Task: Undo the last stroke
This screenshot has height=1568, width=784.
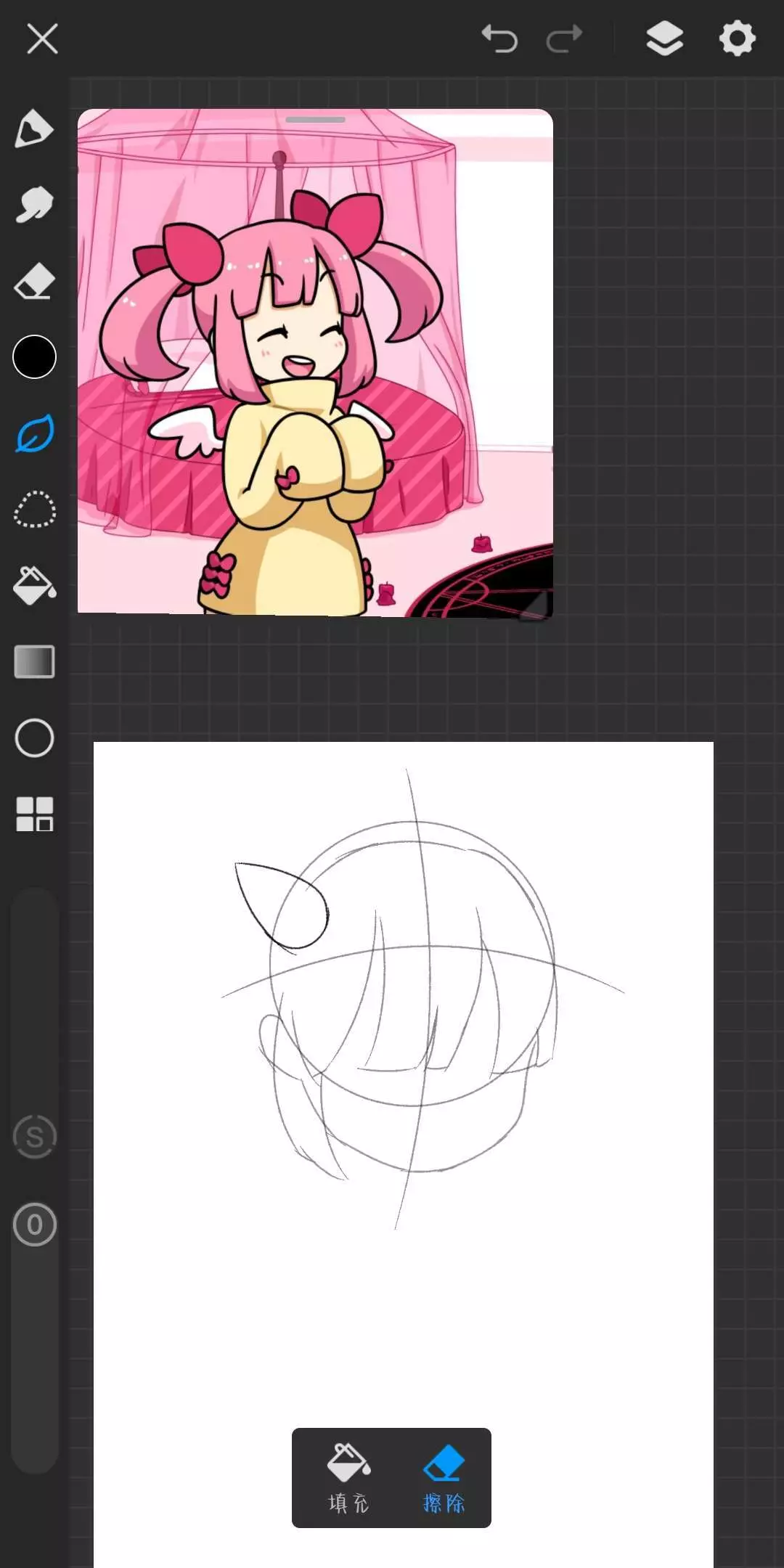Action: point(499,38)
